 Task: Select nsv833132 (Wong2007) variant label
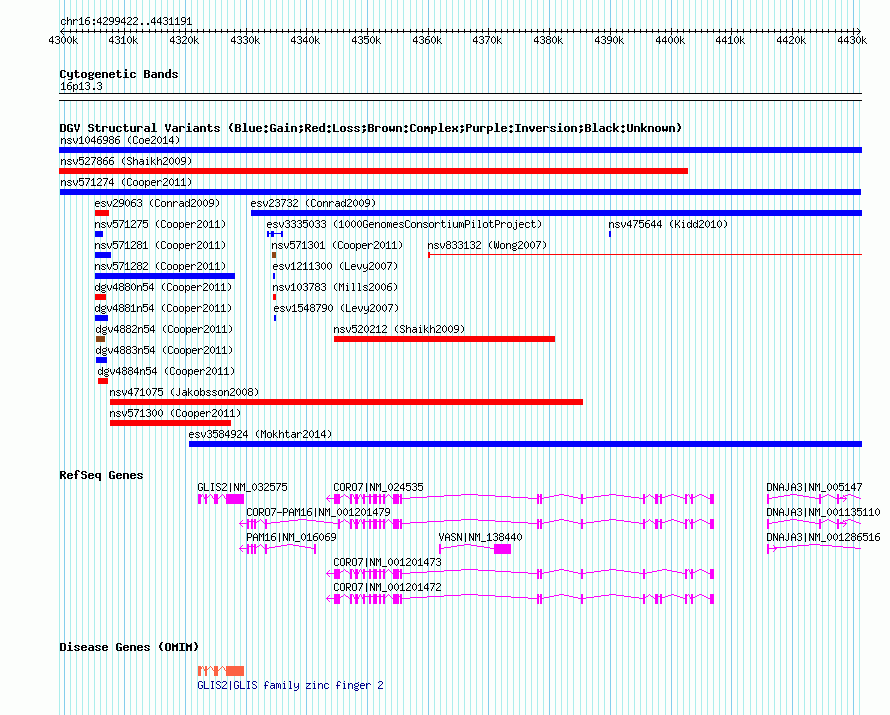point(487,245)
